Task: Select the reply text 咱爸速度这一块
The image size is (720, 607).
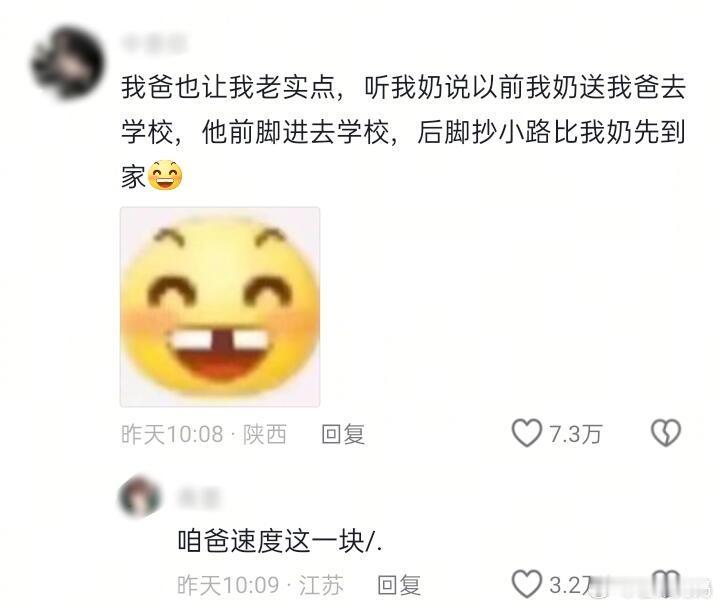Action: coord(280,540)
